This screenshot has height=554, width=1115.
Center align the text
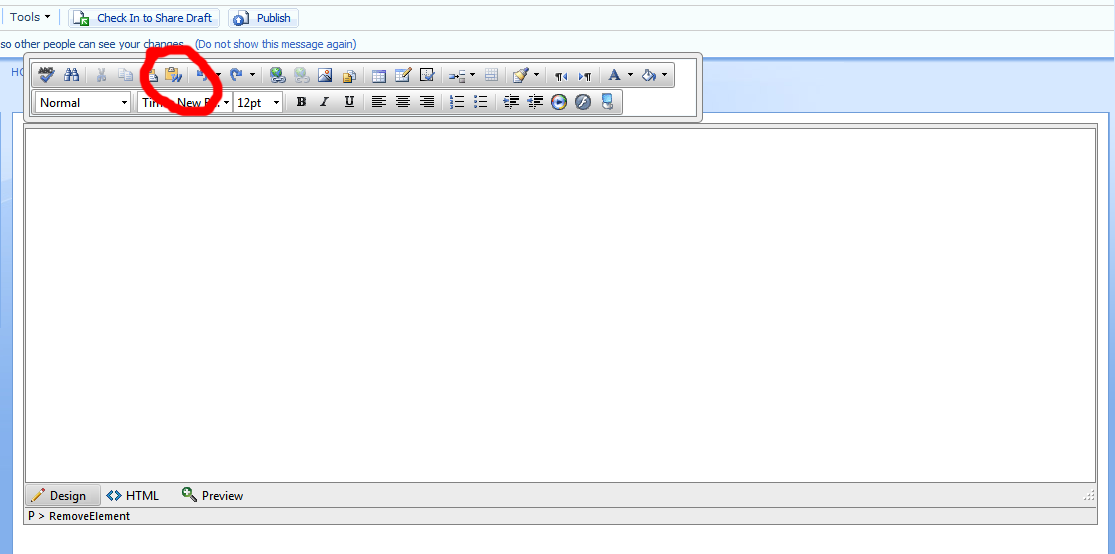click(x=402, y=102)
